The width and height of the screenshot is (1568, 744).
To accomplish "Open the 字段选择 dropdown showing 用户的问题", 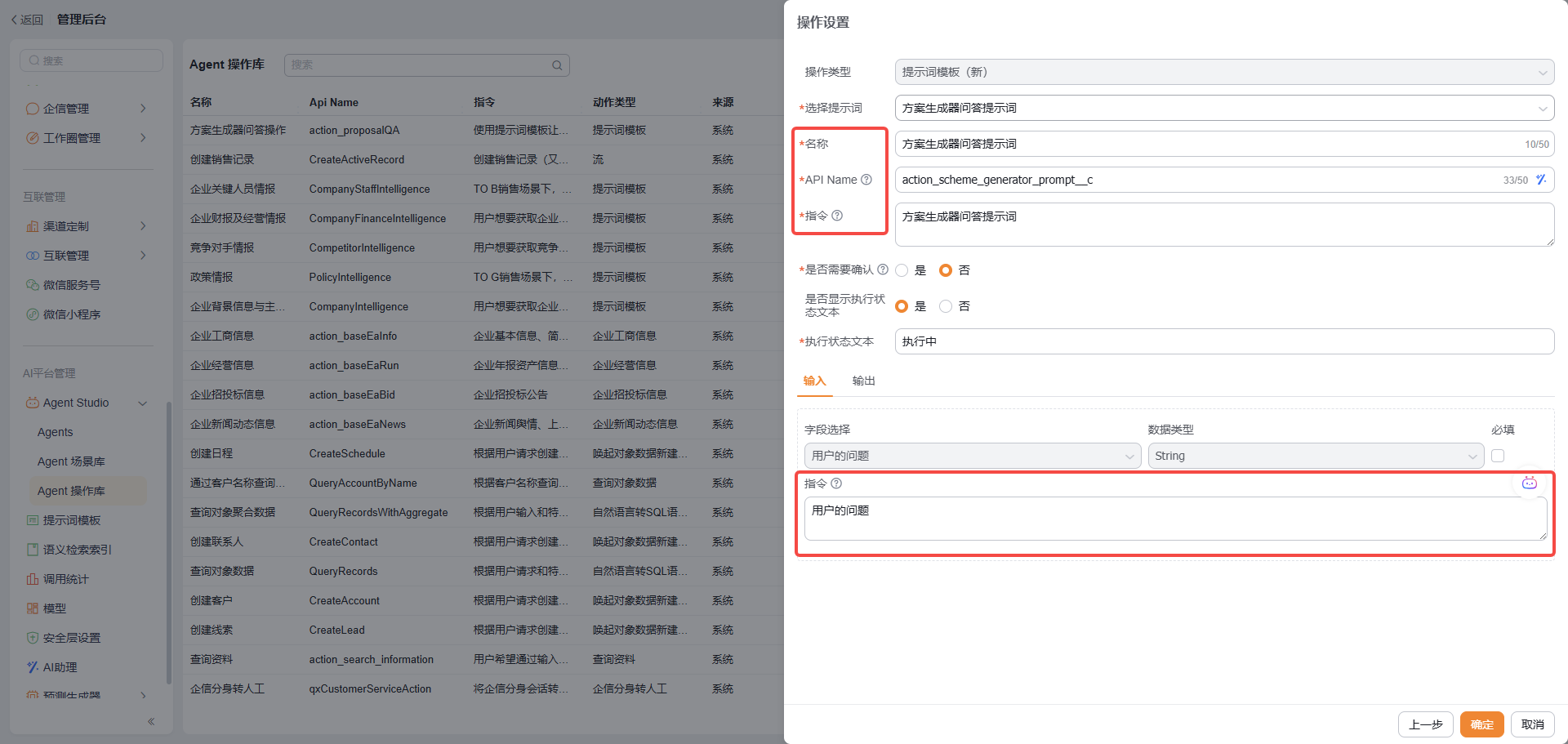I will coord(972,456).
